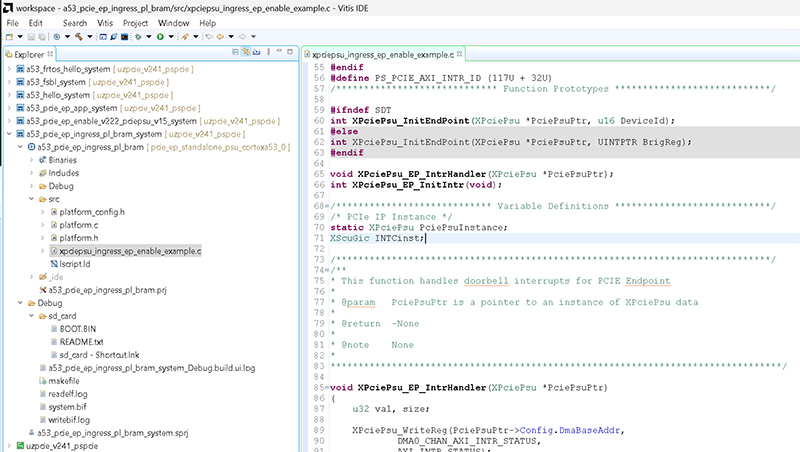800x452 pixels.
Task: Open the Explorer view menu dots
Action: 268,52
